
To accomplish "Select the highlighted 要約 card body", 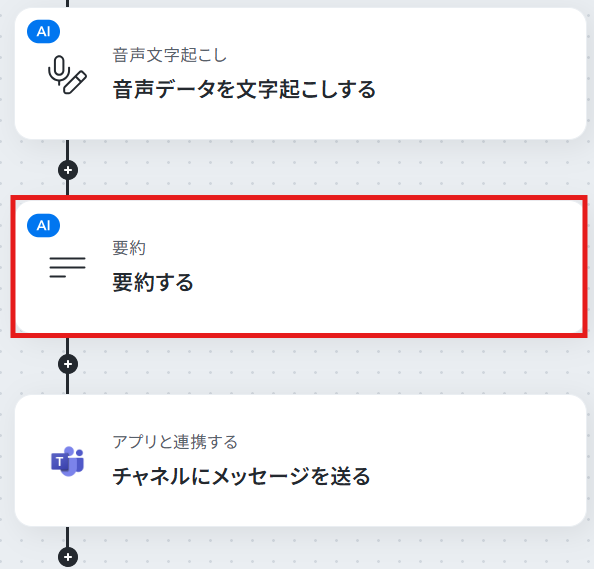I will tap(300, 267).
